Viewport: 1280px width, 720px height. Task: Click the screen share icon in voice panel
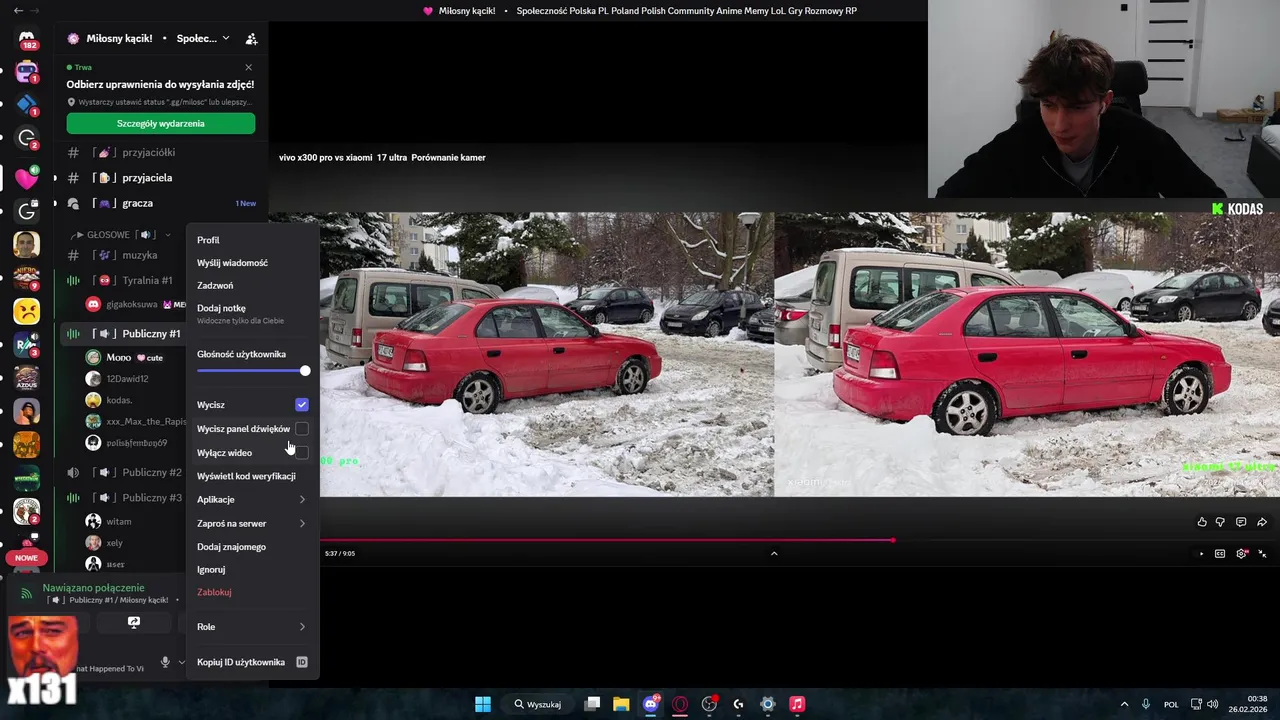[134, 622]
